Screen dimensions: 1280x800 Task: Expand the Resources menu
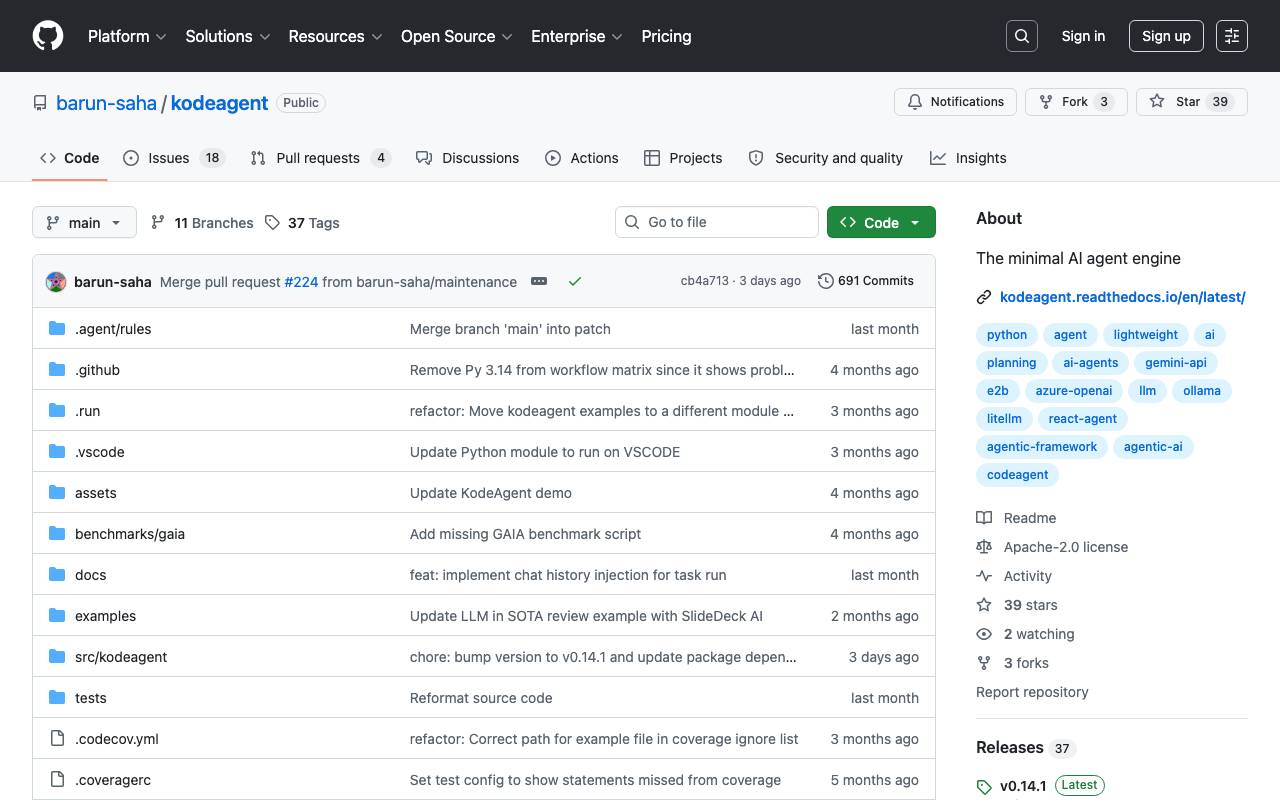tap(335, 36)
